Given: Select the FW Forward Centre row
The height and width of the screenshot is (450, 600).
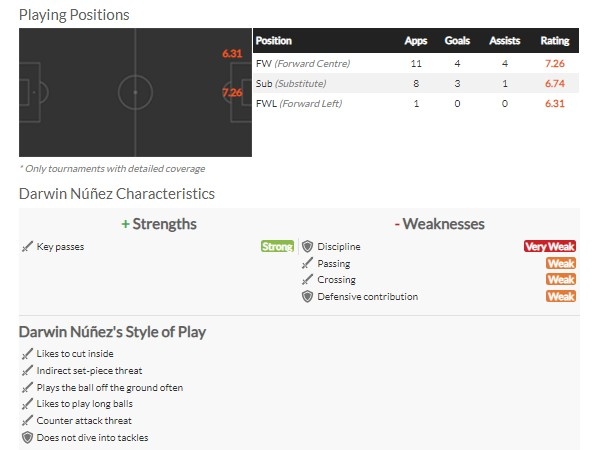Looking at the screenshot, I should click(x=416, y=64).
